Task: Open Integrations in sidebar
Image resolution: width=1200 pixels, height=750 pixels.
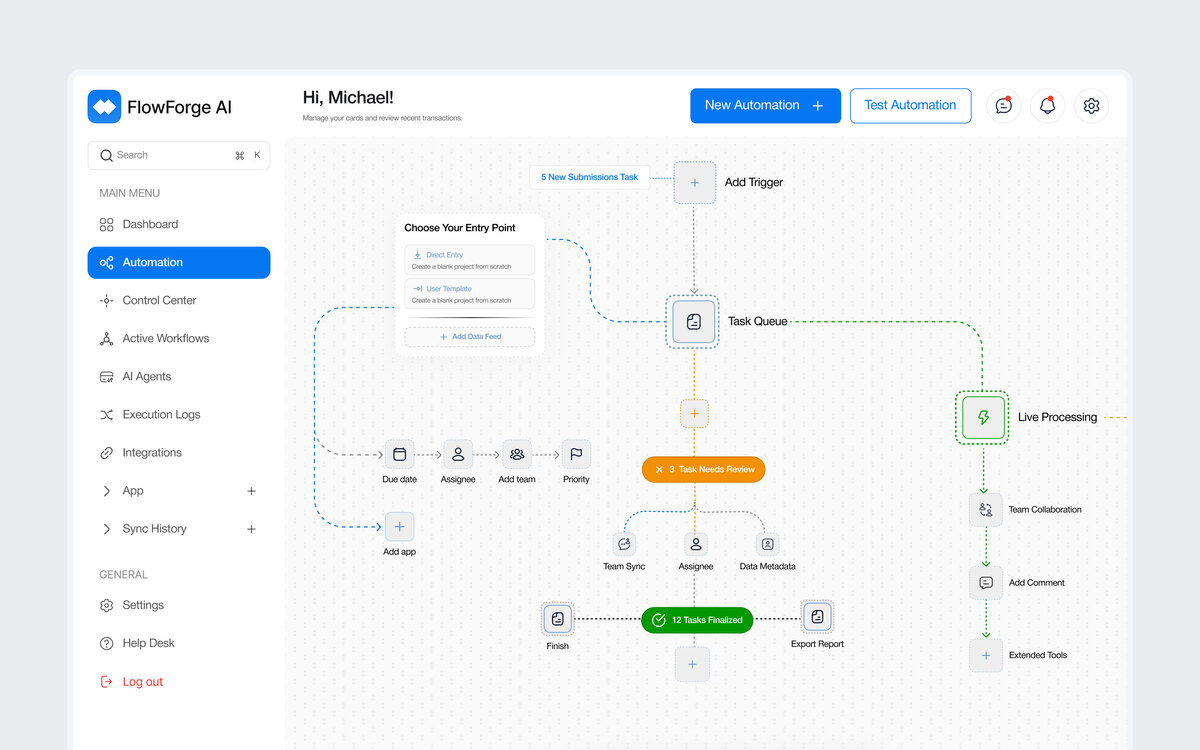Action: (179, 452)
